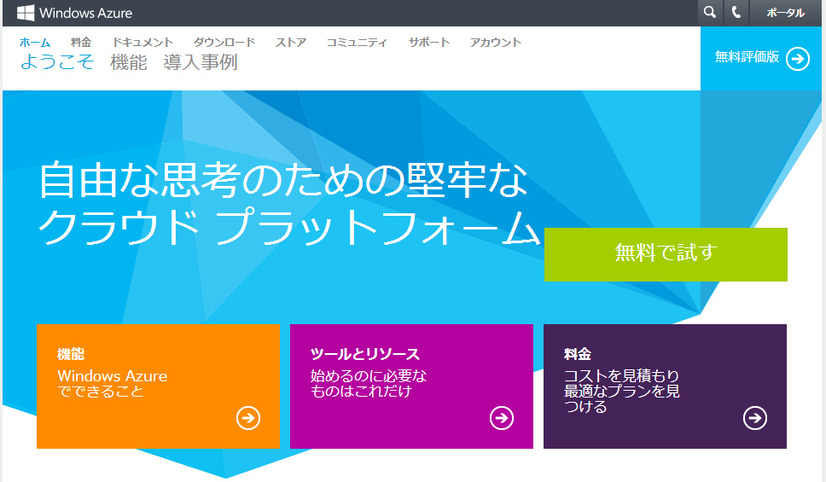Open 始めるのに必要なものはこれだけ tile
The height and width of the screenshot is (482, 826).
coord(411,386)
